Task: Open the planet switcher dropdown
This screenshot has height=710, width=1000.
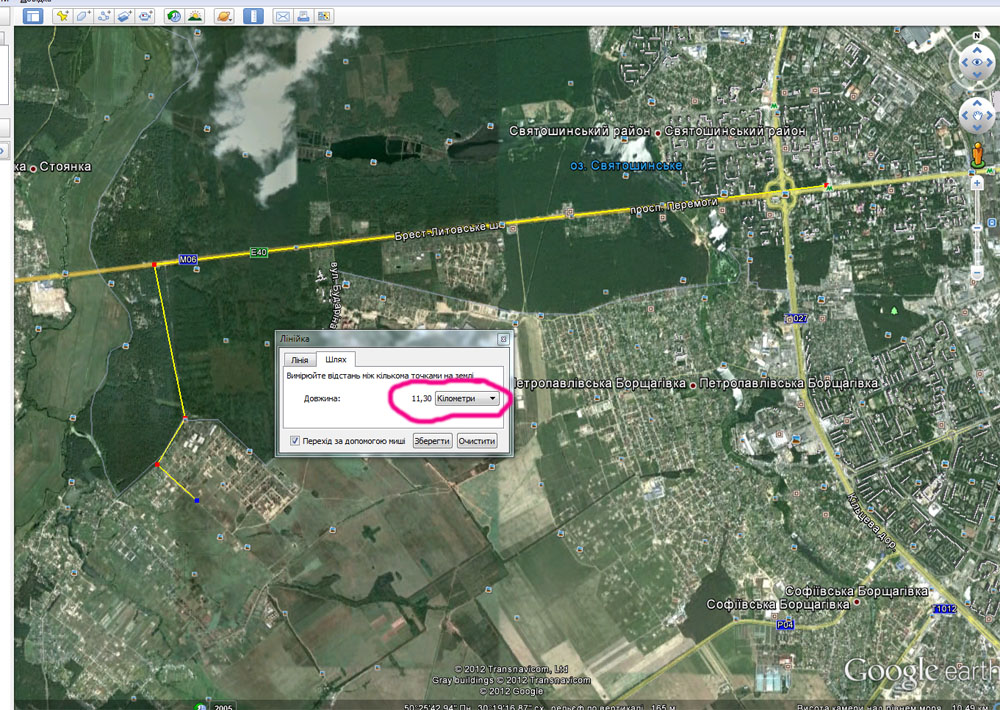Action: coord(224,16)
